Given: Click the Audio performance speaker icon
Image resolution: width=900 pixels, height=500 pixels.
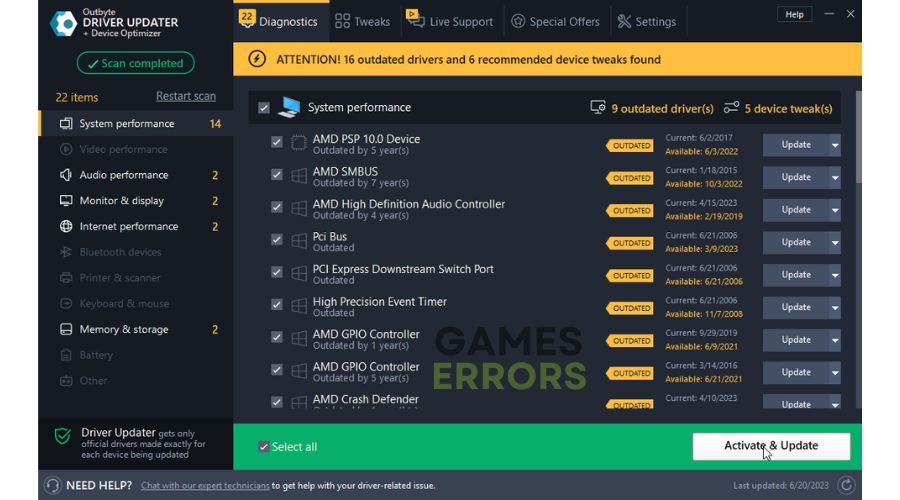Looking at the screenshot, I should tap(66, 175).
